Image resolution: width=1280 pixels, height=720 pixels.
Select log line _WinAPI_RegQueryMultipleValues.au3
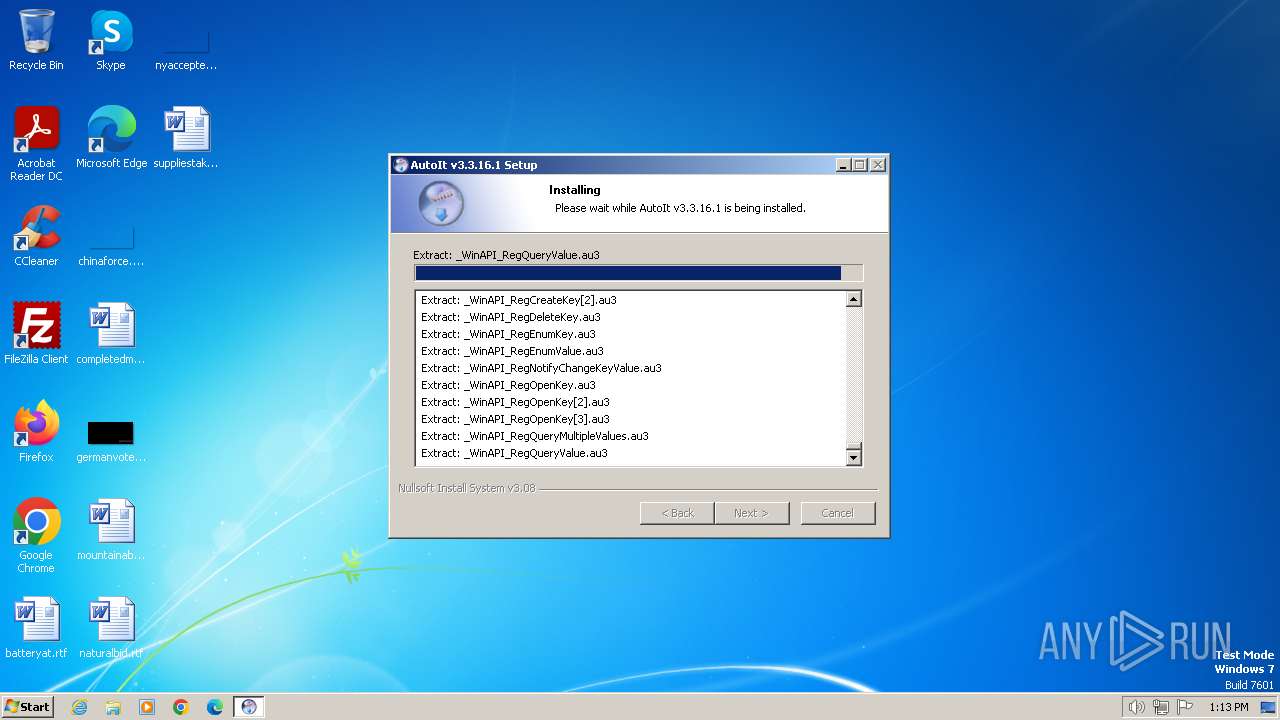click(535, 436)
